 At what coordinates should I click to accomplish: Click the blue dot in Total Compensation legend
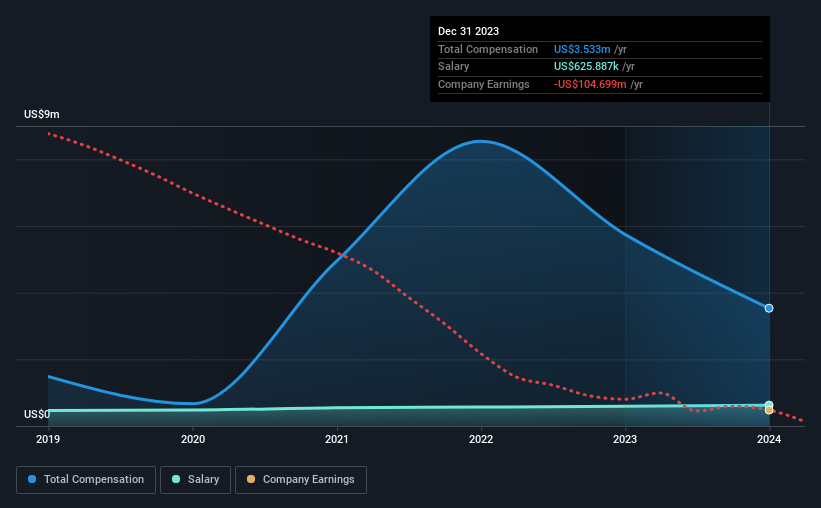32,479
